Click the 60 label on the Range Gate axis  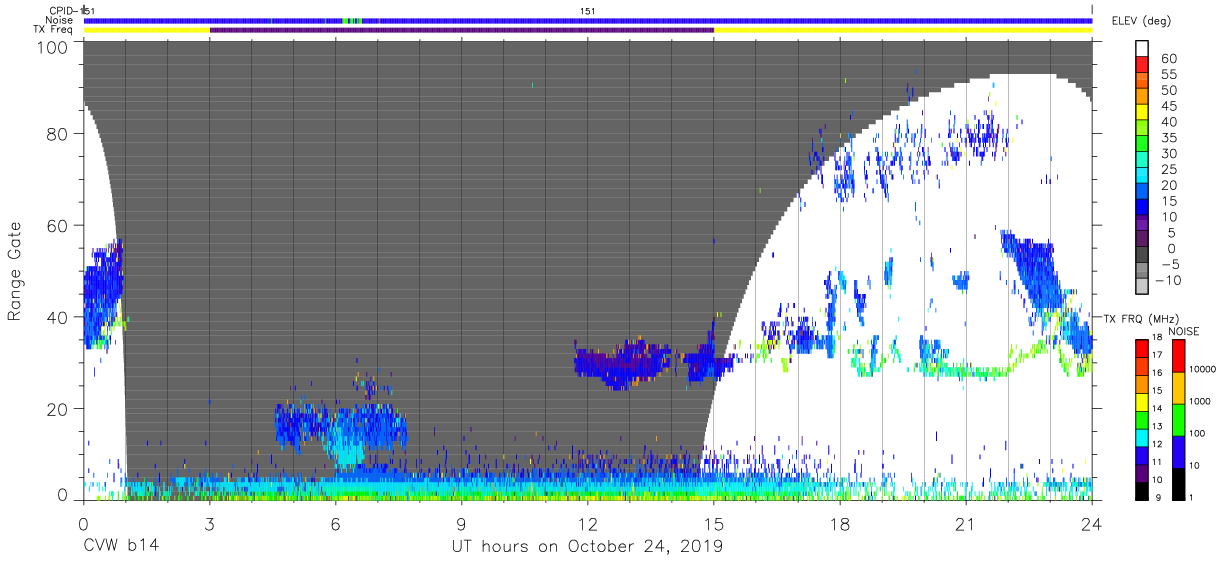coord(58,225)
